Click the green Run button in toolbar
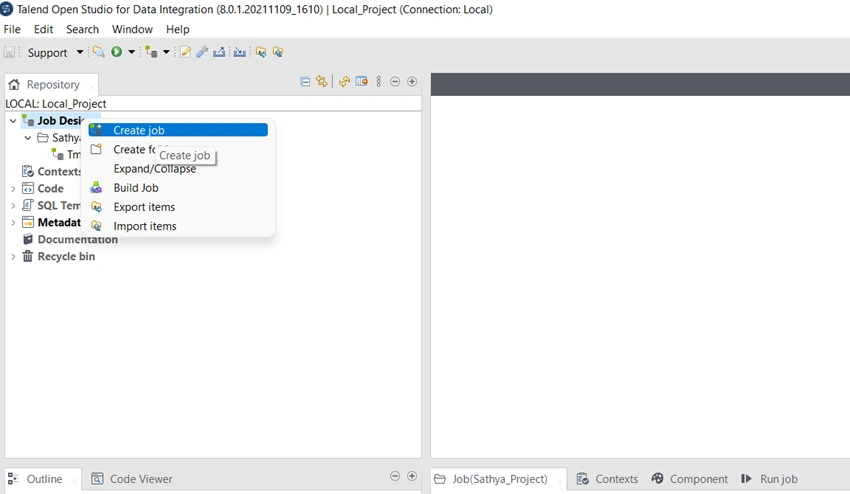The width and height of the screenshot is (850, 494). click(x=117, y=52)
